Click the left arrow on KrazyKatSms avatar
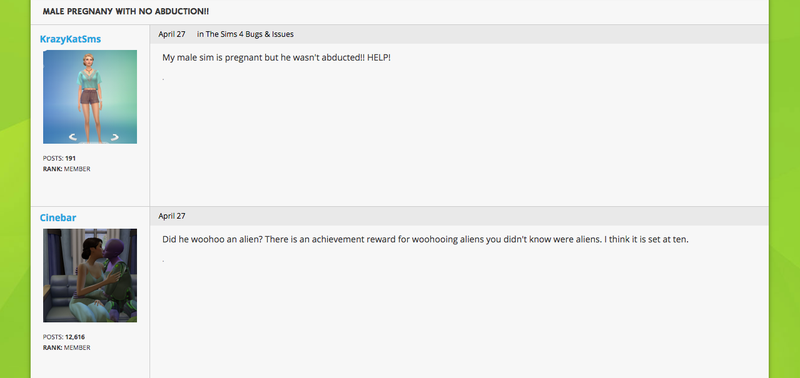 click(72, 137)
